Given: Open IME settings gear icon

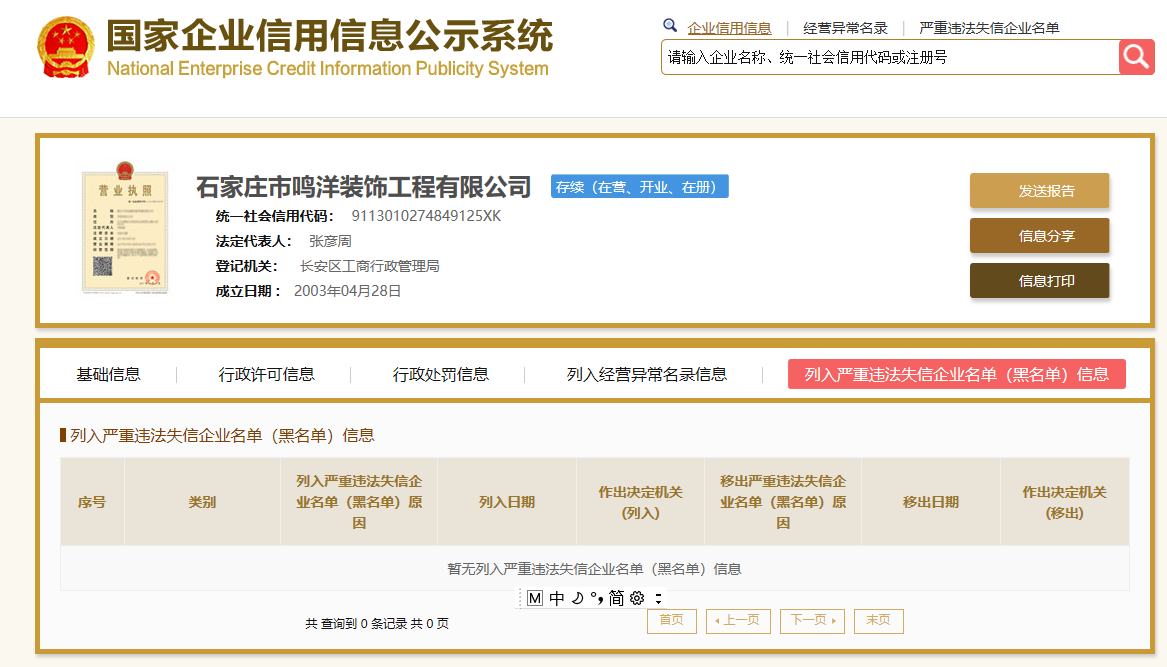Looking at the screenshot, I should pos(637,598).
